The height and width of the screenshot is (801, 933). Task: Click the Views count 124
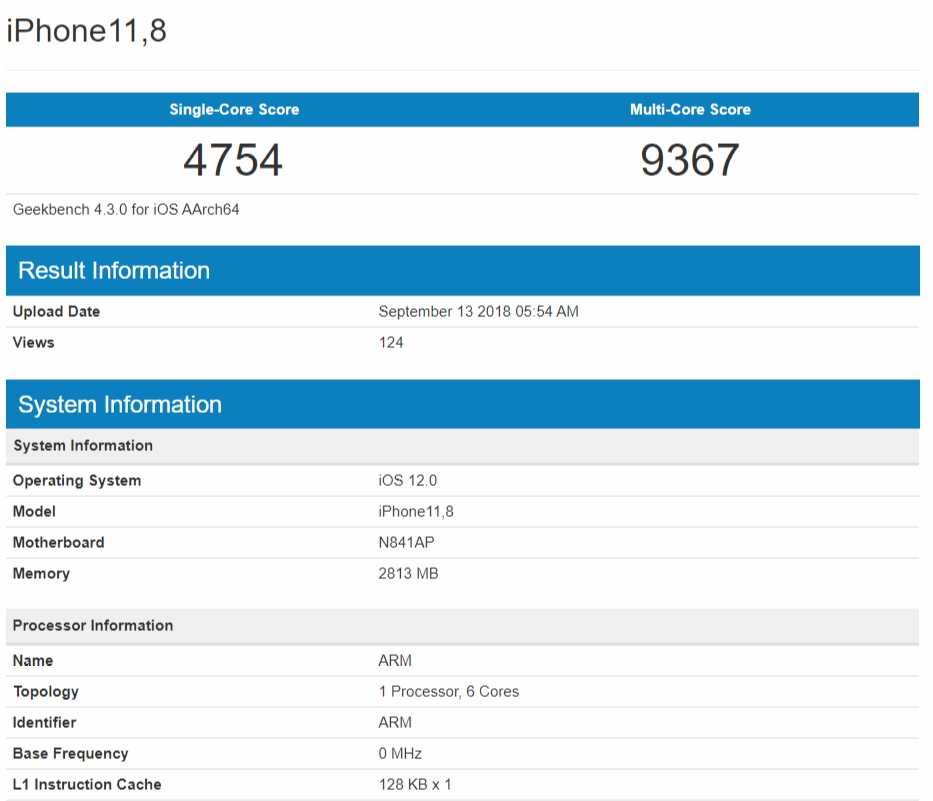[x=391, y=343]
